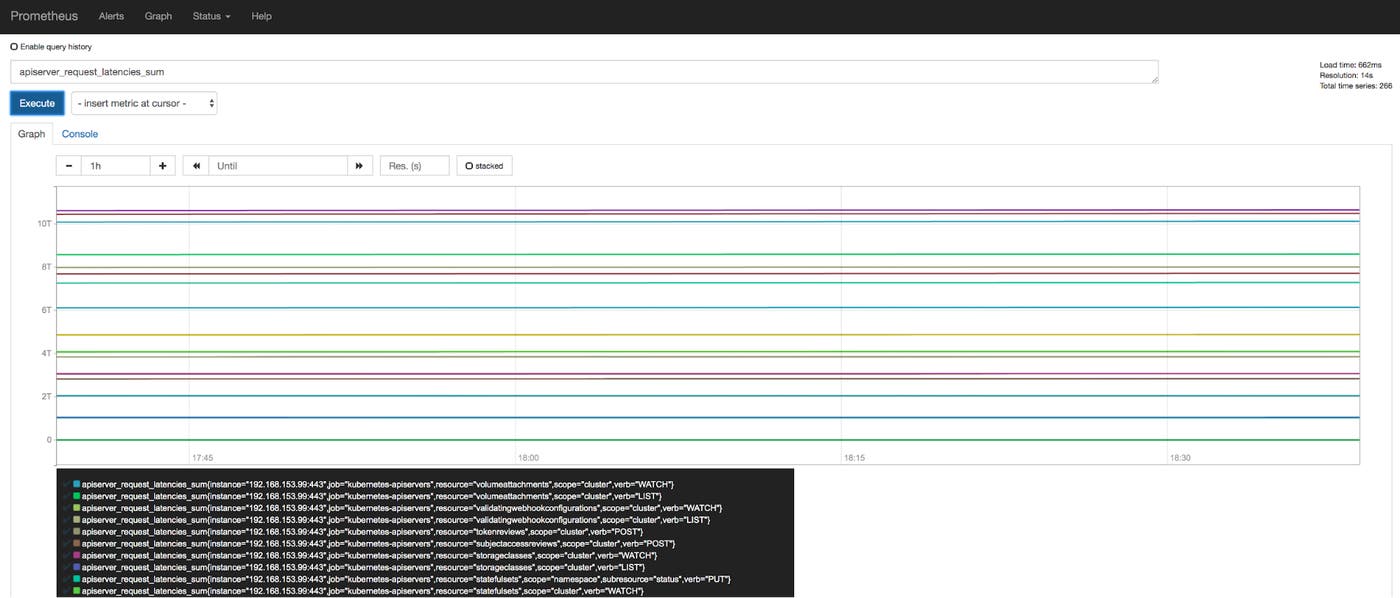Execute the current query
The width and height of the screenshot is (1400, 598).
(36, 103)
